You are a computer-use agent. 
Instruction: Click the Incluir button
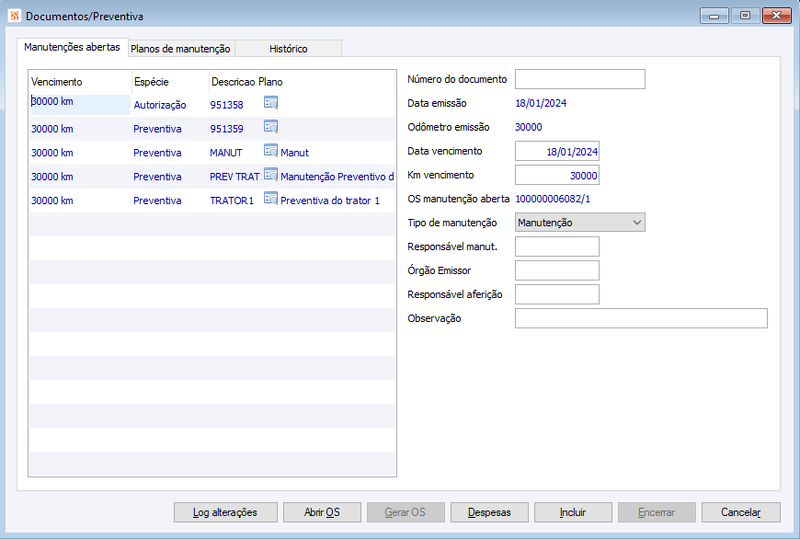click(573, 512)
